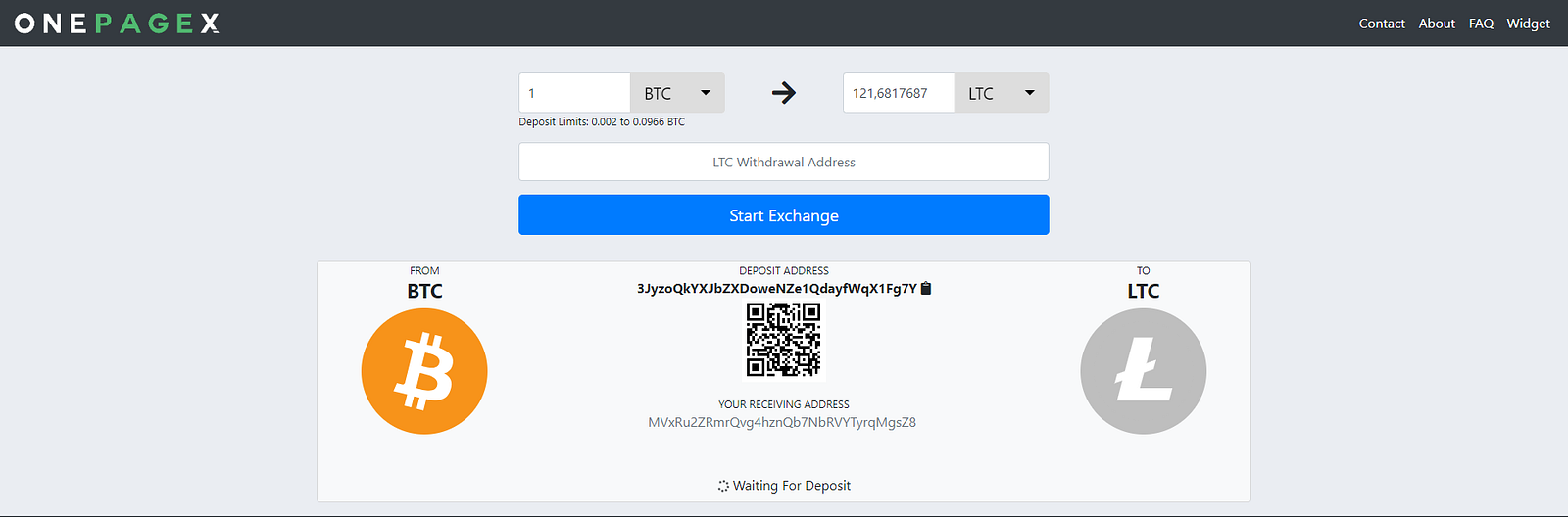1568x517 pixels.
Task: Open the LTC currency dropdown
Action: 1002,93
